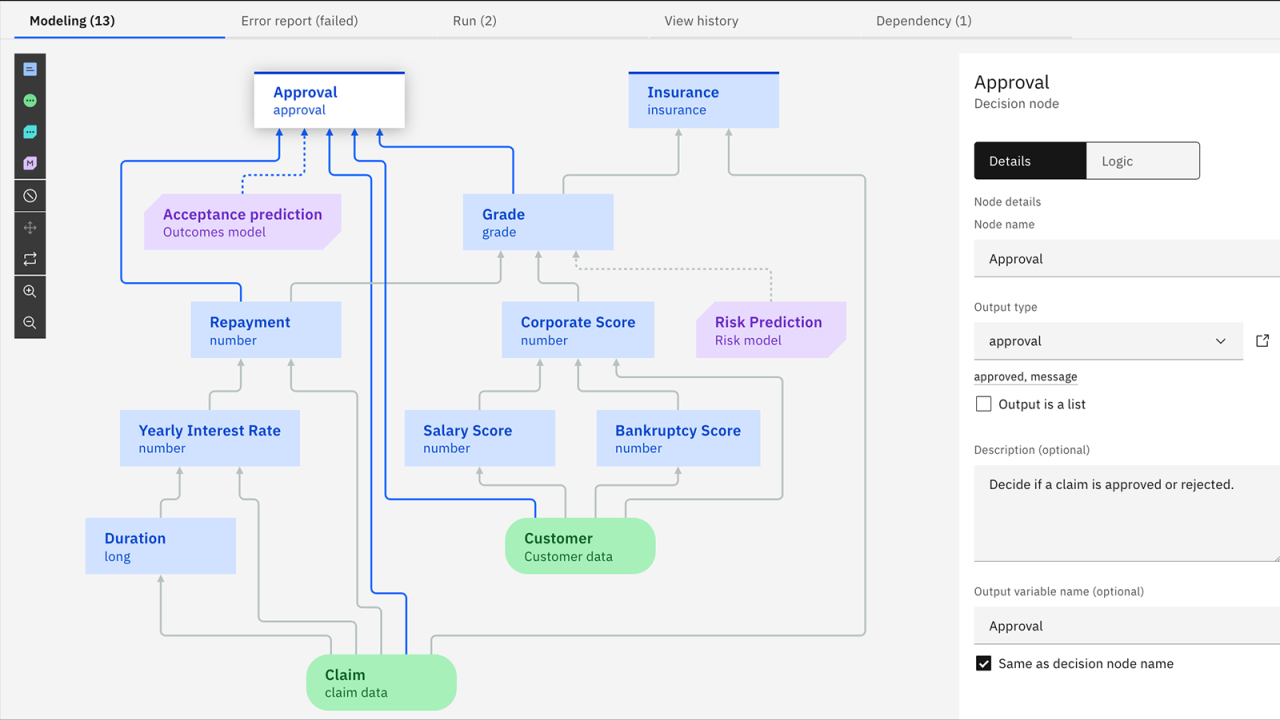The image size is (1280, 720).
Task: Click the approved, message link
Action: (1025, 376)
